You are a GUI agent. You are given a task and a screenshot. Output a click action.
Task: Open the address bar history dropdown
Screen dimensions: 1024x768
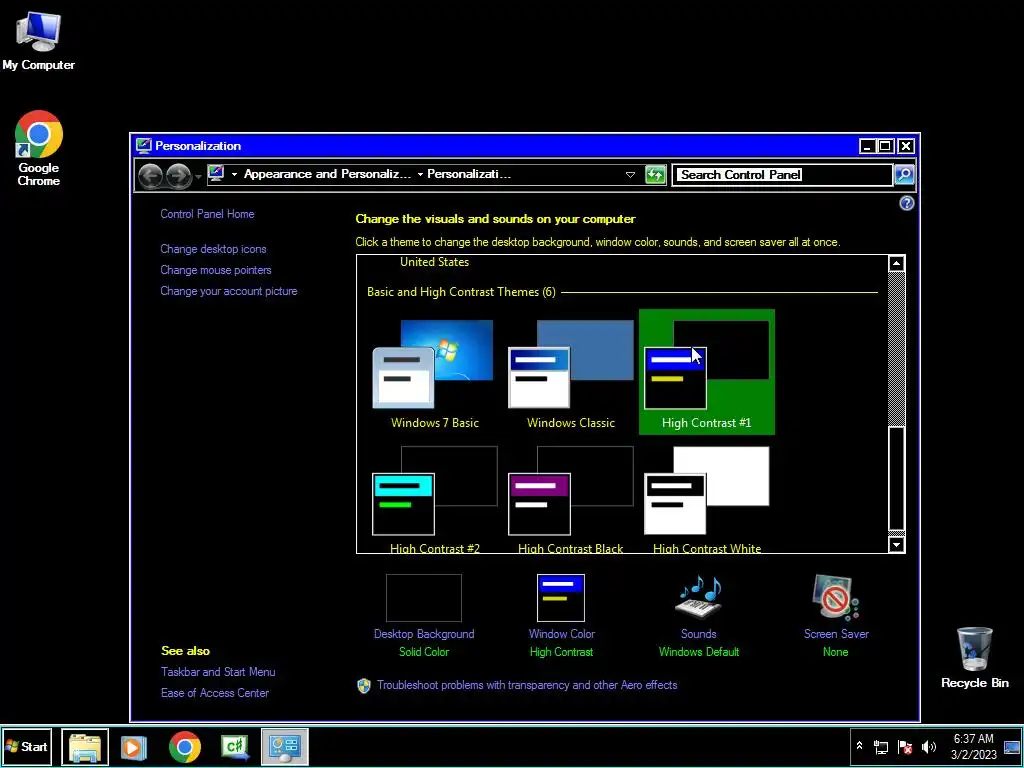point(630,174)
